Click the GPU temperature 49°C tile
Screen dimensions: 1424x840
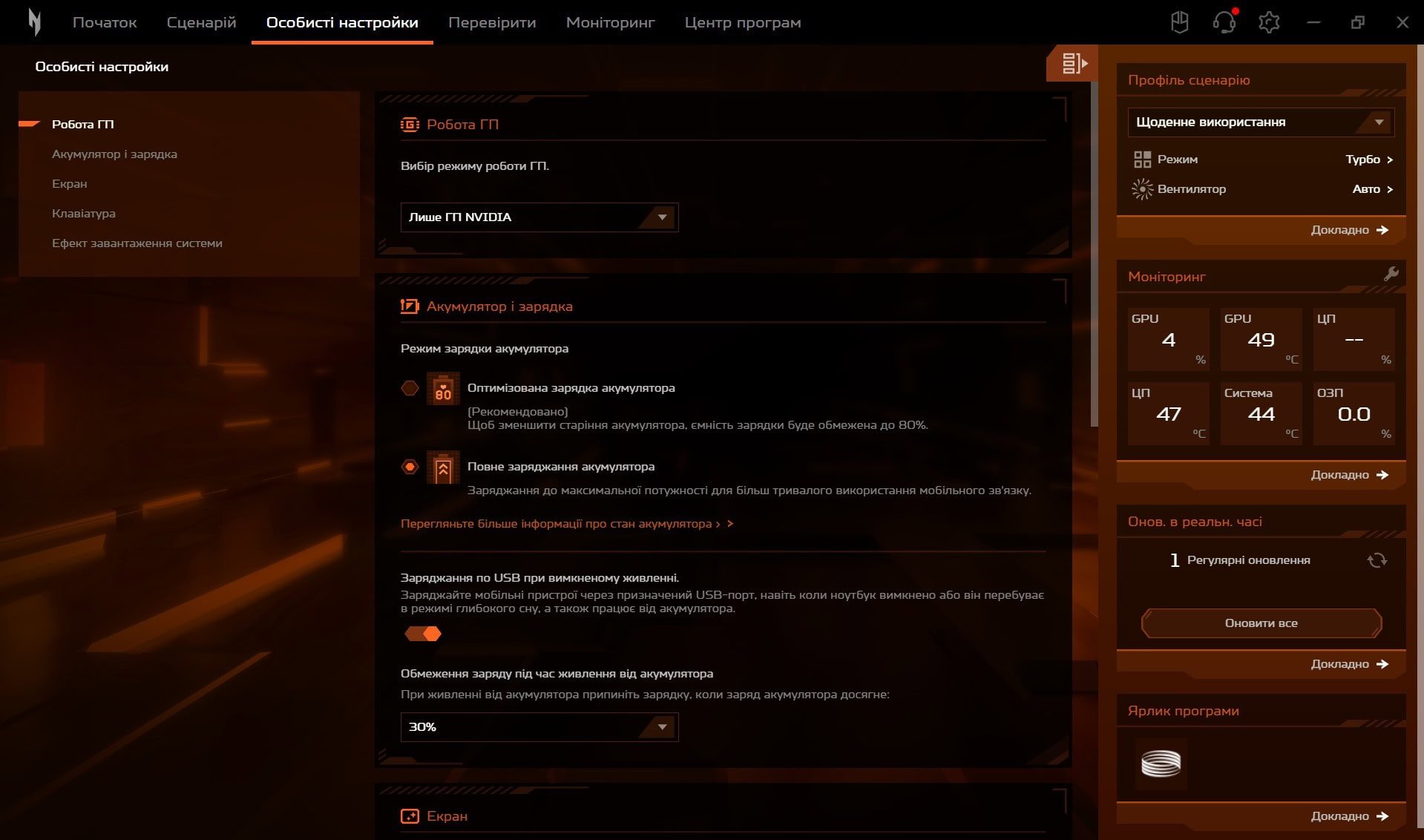coord(1261,339)
